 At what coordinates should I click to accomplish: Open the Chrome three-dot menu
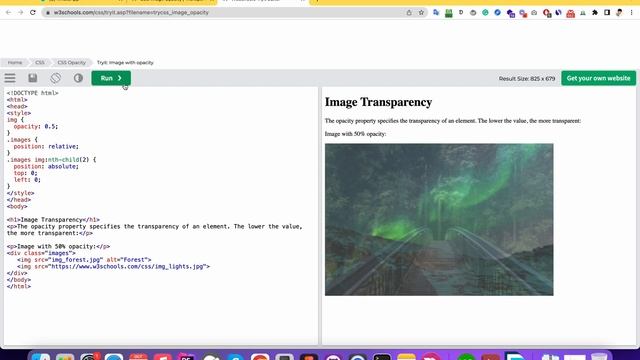click(x=631, y=13)
